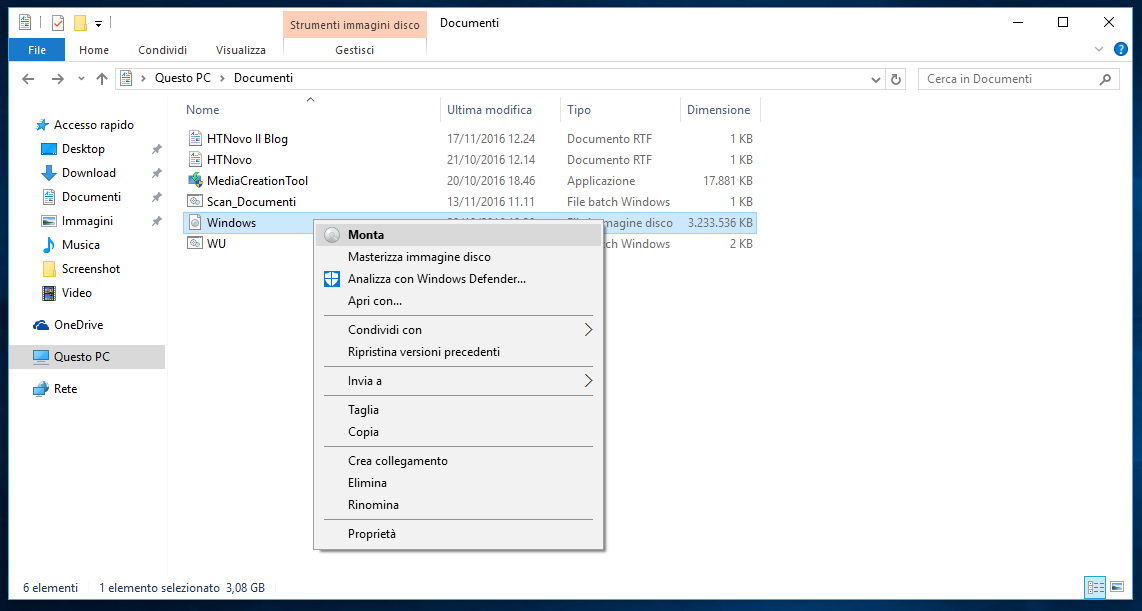This screenshot has height=611, width=1142.
Task: Click the Properties quick access toolbar icon
Action: click(58, 23)
